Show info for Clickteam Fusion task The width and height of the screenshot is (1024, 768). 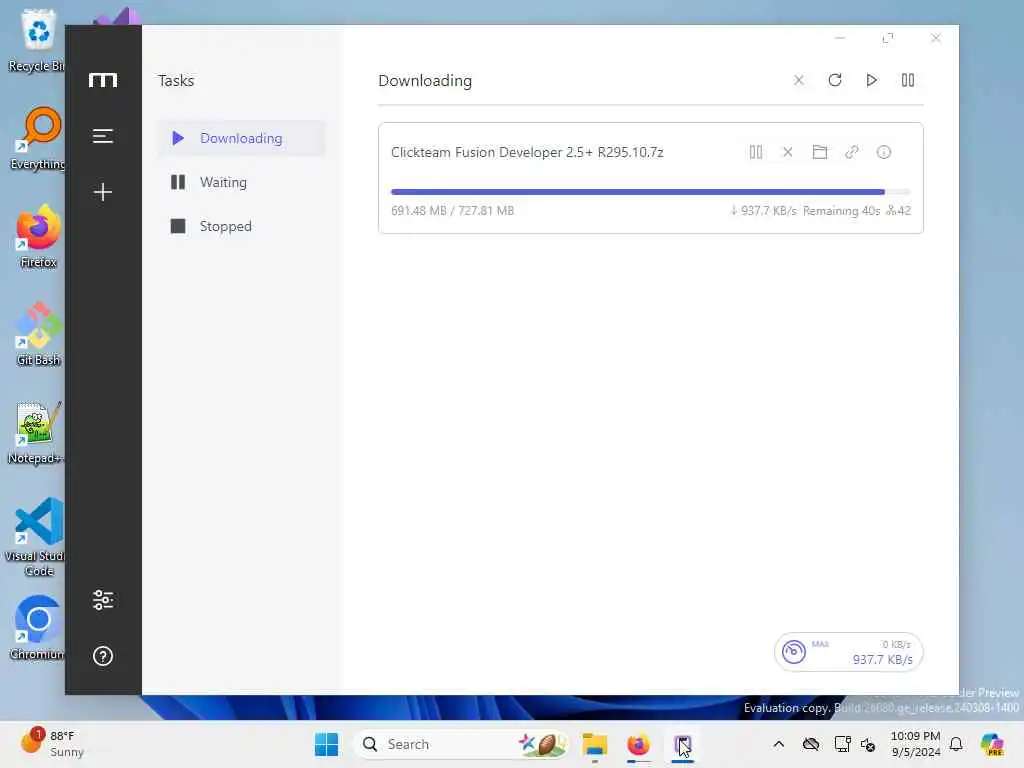tap(884, 152)
